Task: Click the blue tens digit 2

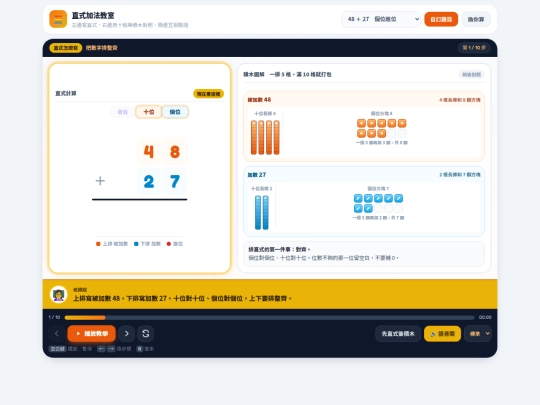Action: coord(148,181)
